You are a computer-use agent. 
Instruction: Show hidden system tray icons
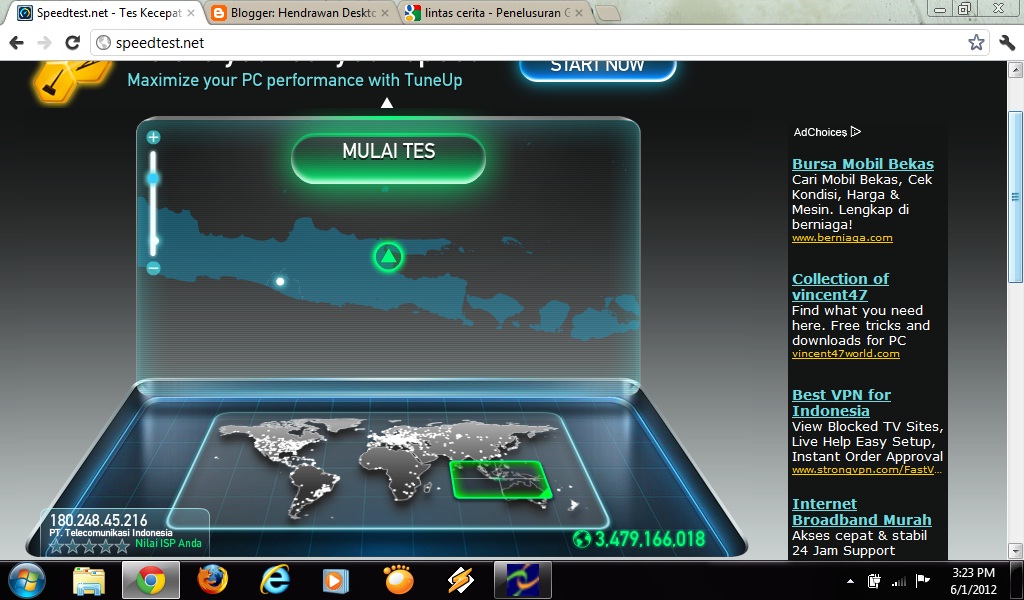click(x=850, y=581)
